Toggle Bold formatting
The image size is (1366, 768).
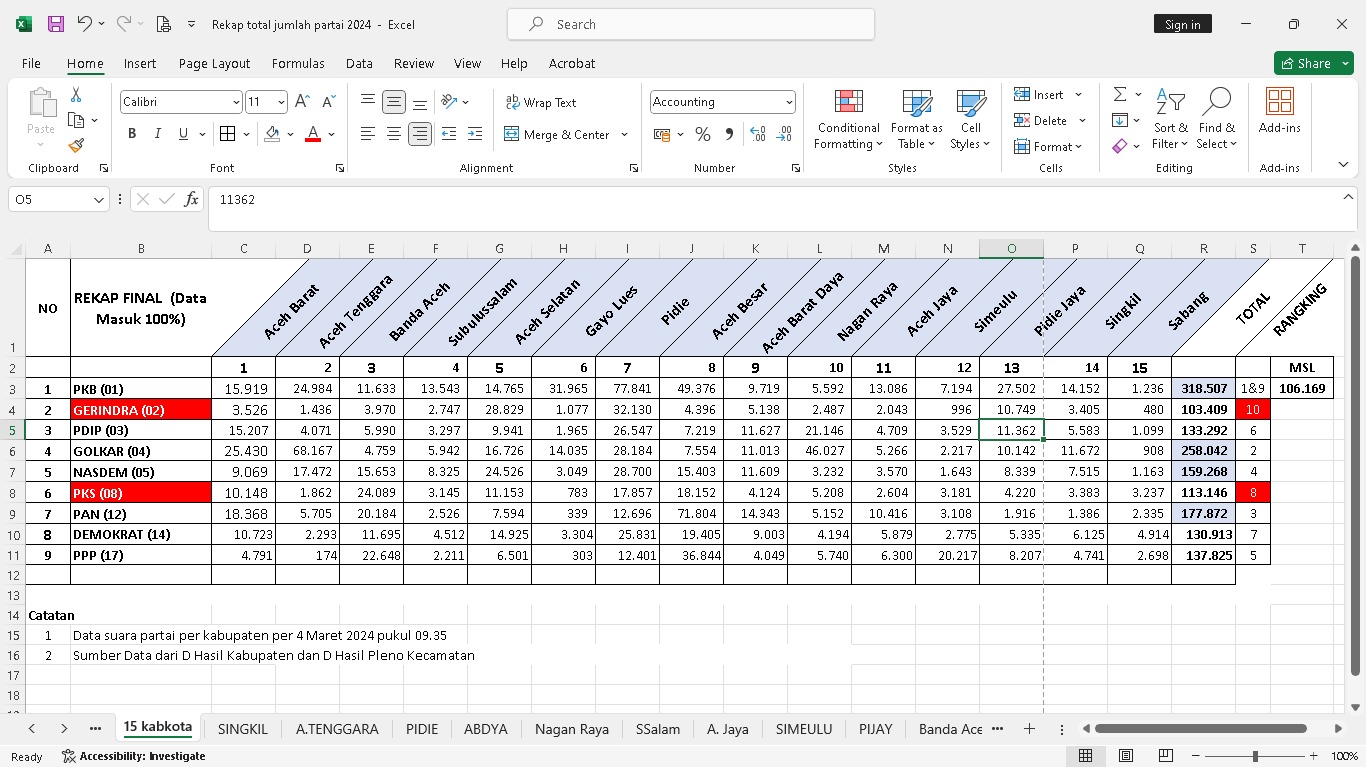coord(132,134)
